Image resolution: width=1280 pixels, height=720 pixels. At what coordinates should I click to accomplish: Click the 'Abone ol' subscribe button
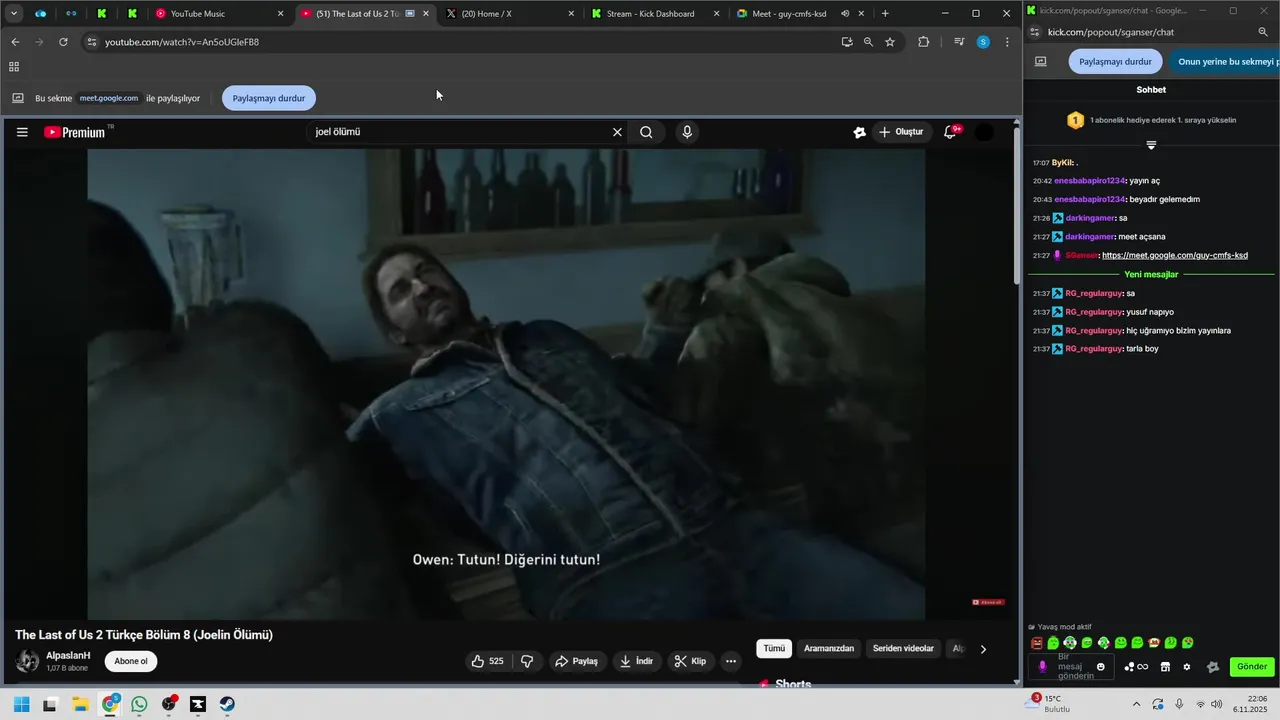coord(130,661)
